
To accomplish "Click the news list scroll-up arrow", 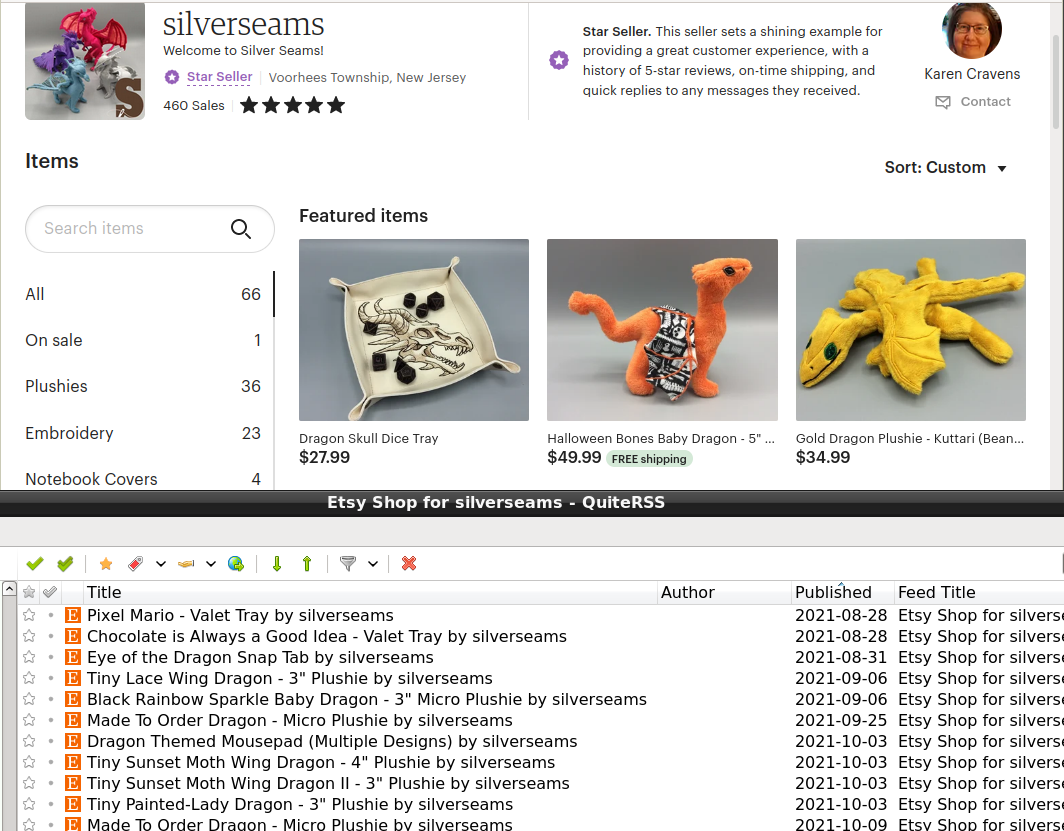I will point(9,589).
